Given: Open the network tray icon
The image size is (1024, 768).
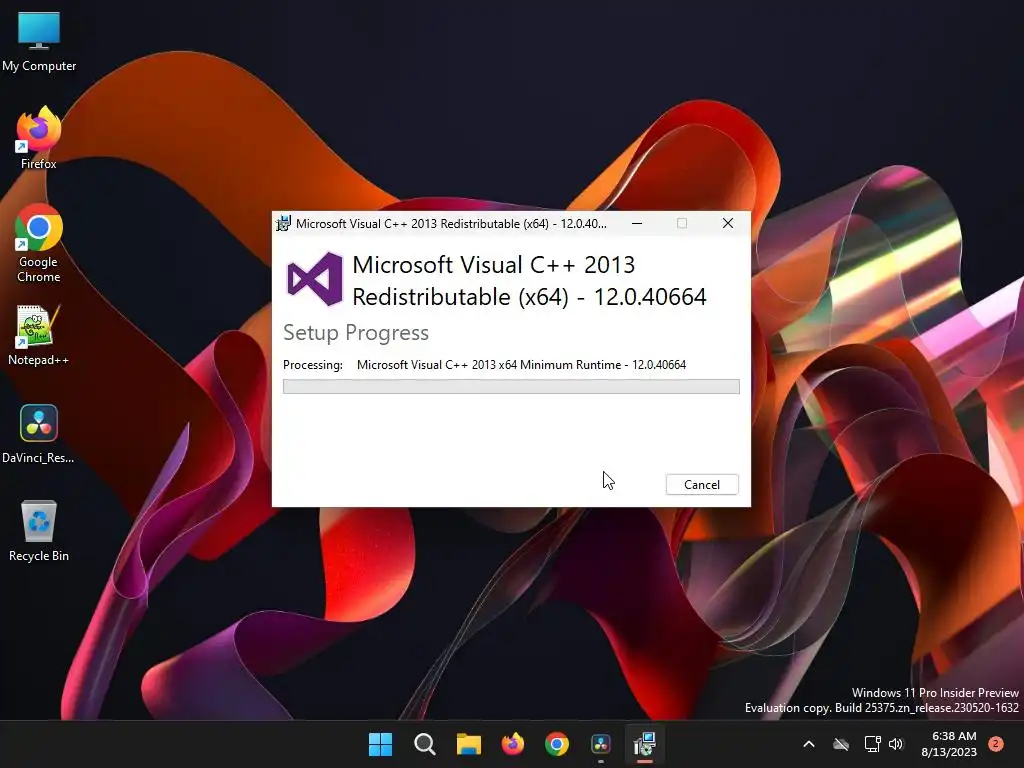Looking at the screenshot, I should [872, 744].
